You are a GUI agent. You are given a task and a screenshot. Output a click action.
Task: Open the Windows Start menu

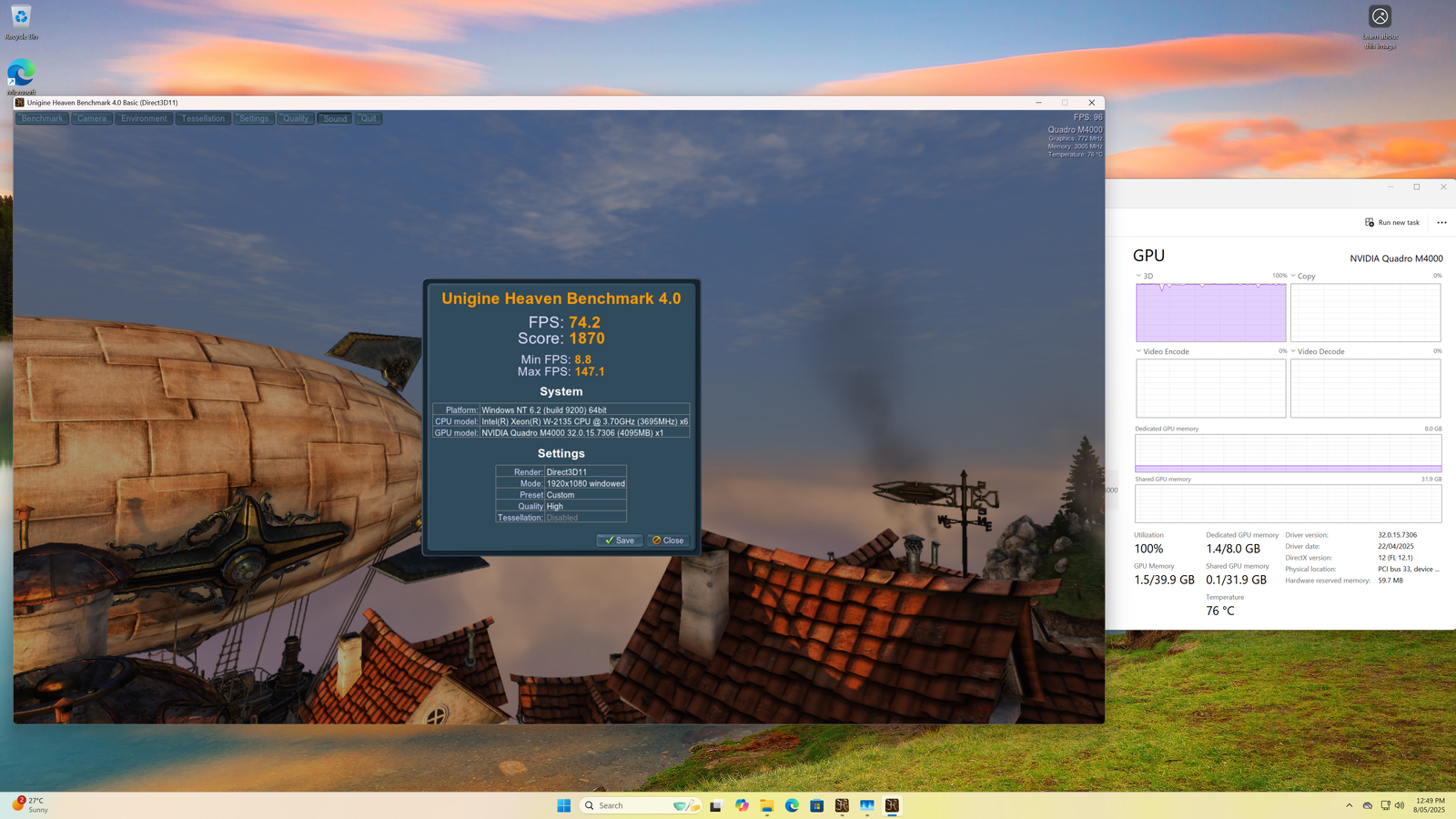563,805
